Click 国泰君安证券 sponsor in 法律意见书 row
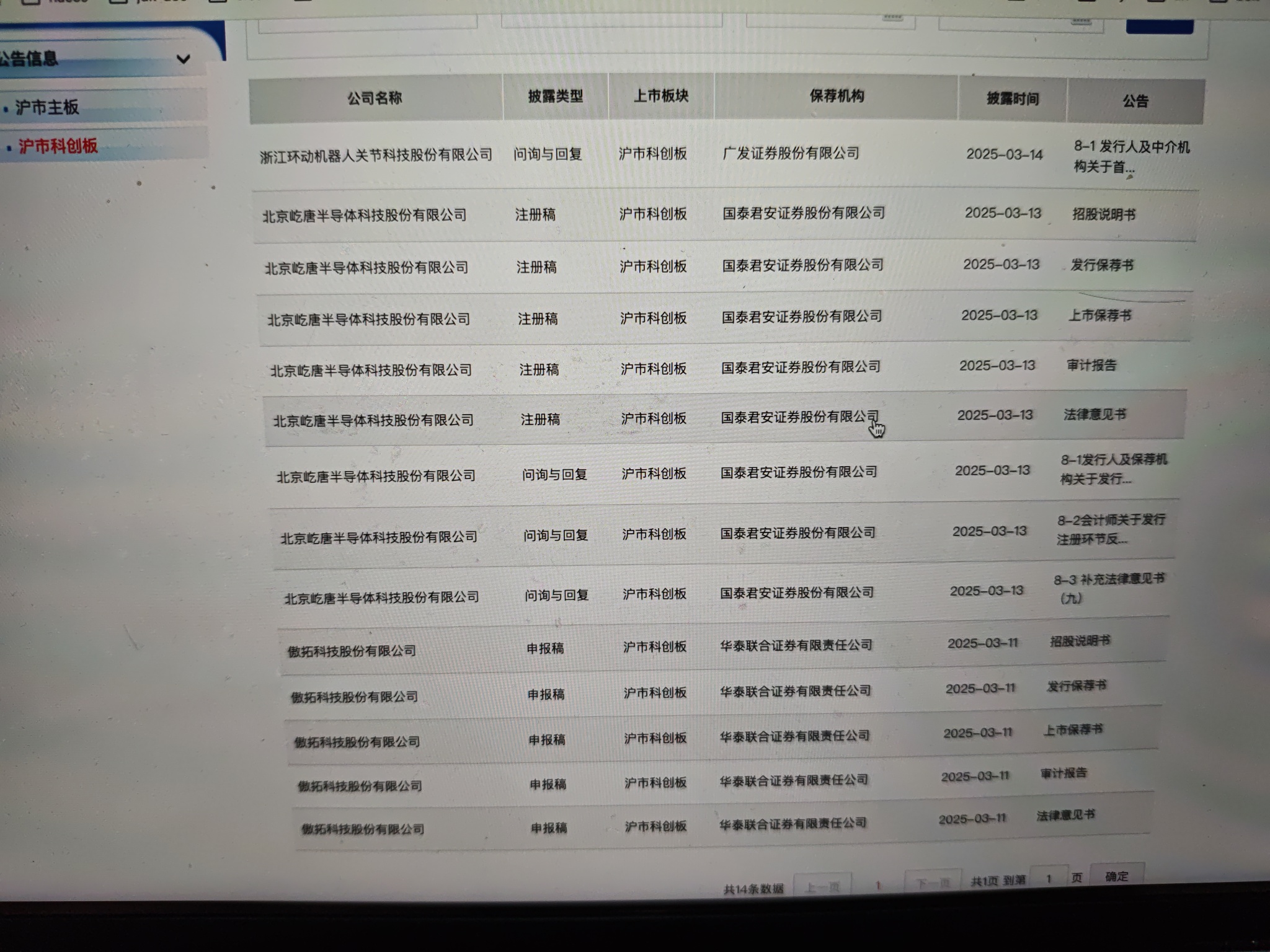Image resolution: width=1270 pixels, height=952 pixels. click(800, 416)
